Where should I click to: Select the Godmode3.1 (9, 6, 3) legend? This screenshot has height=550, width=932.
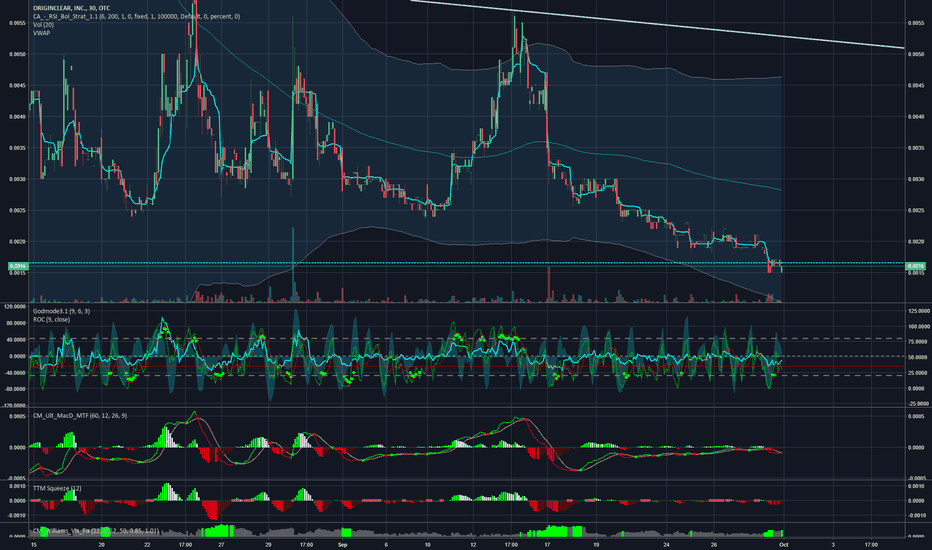(x=61, y=311)
